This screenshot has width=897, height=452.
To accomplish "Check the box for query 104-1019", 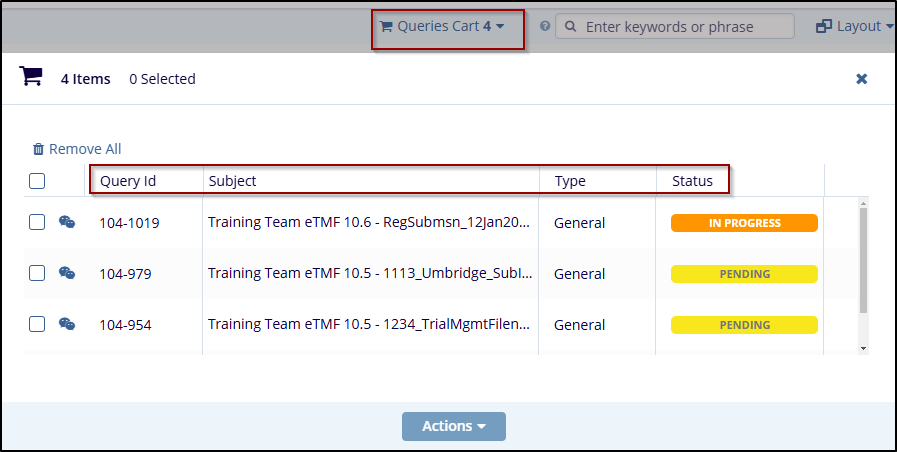I will click(x=37, y=223).
